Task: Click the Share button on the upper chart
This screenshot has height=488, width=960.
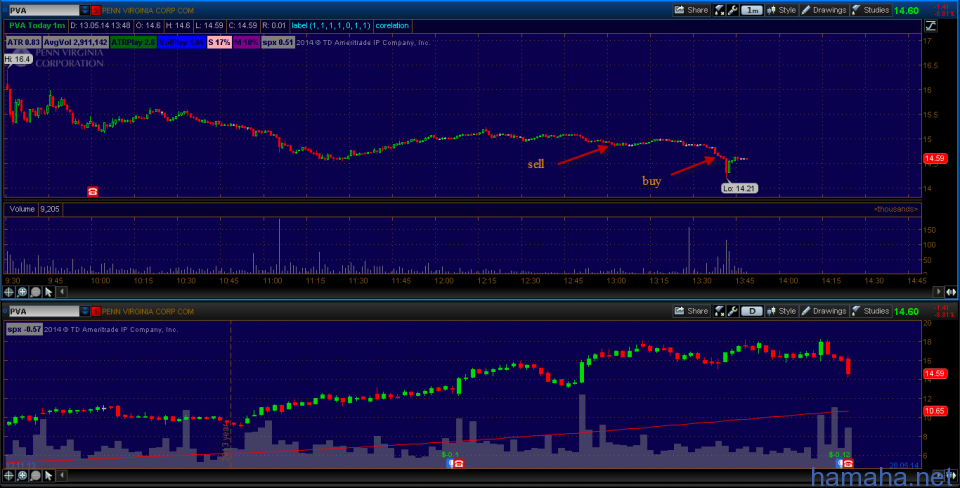Action: click(x=691, y=10)
